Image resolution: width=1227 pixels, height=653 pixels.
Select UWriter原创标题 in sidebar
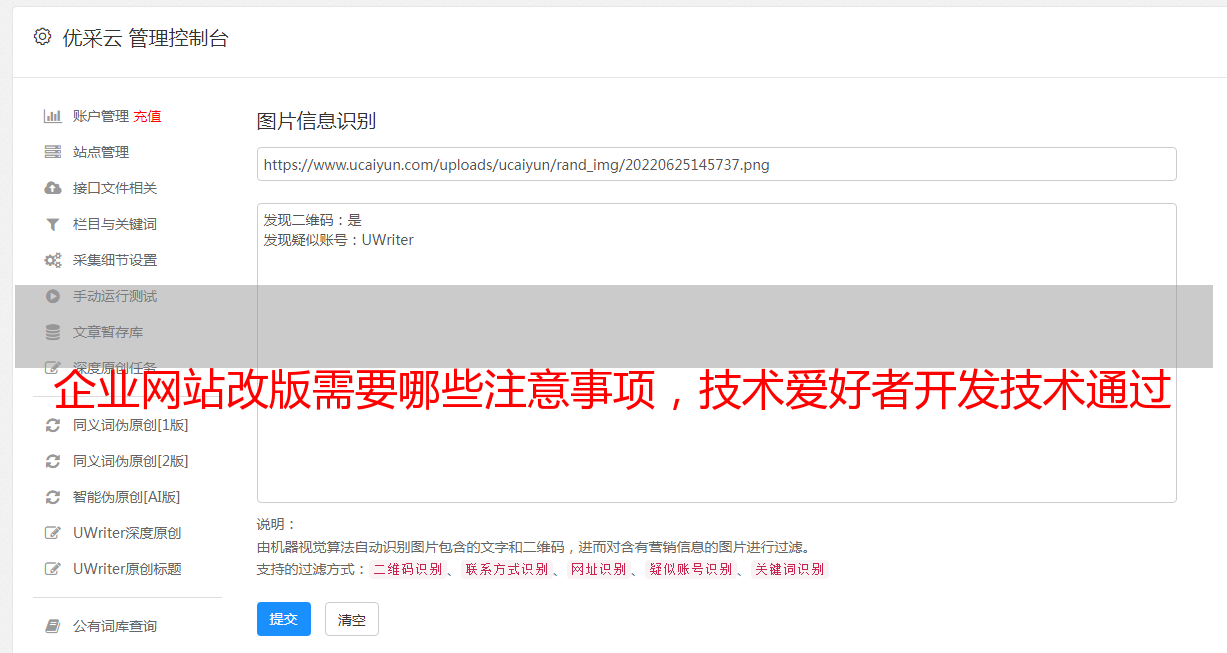tap(127, 569)
